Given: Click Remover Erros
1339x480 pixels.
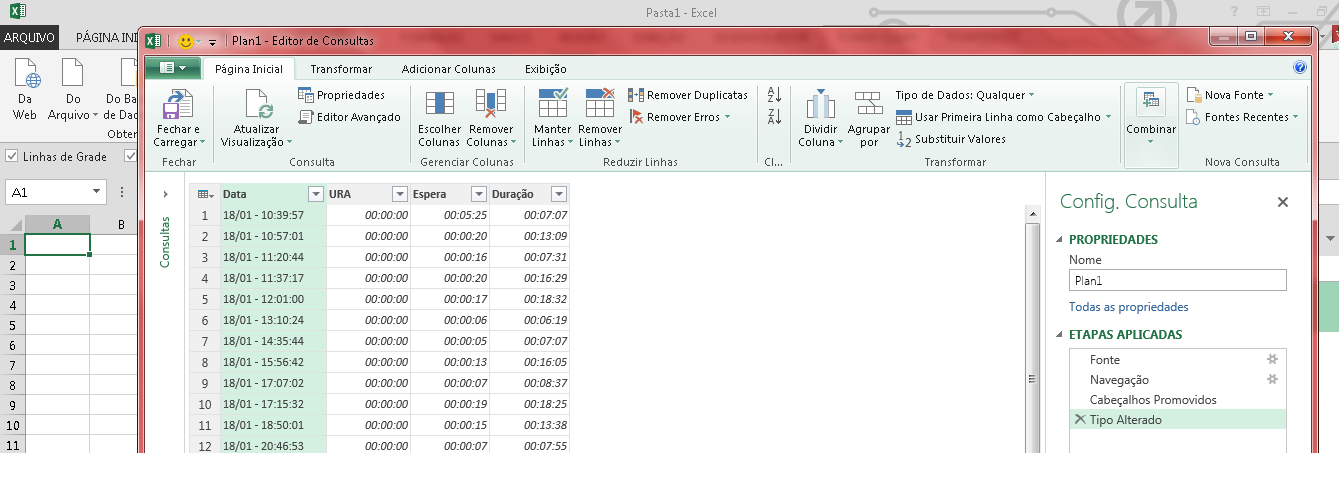Looking at the screenshot, I should tap(678, 117).
